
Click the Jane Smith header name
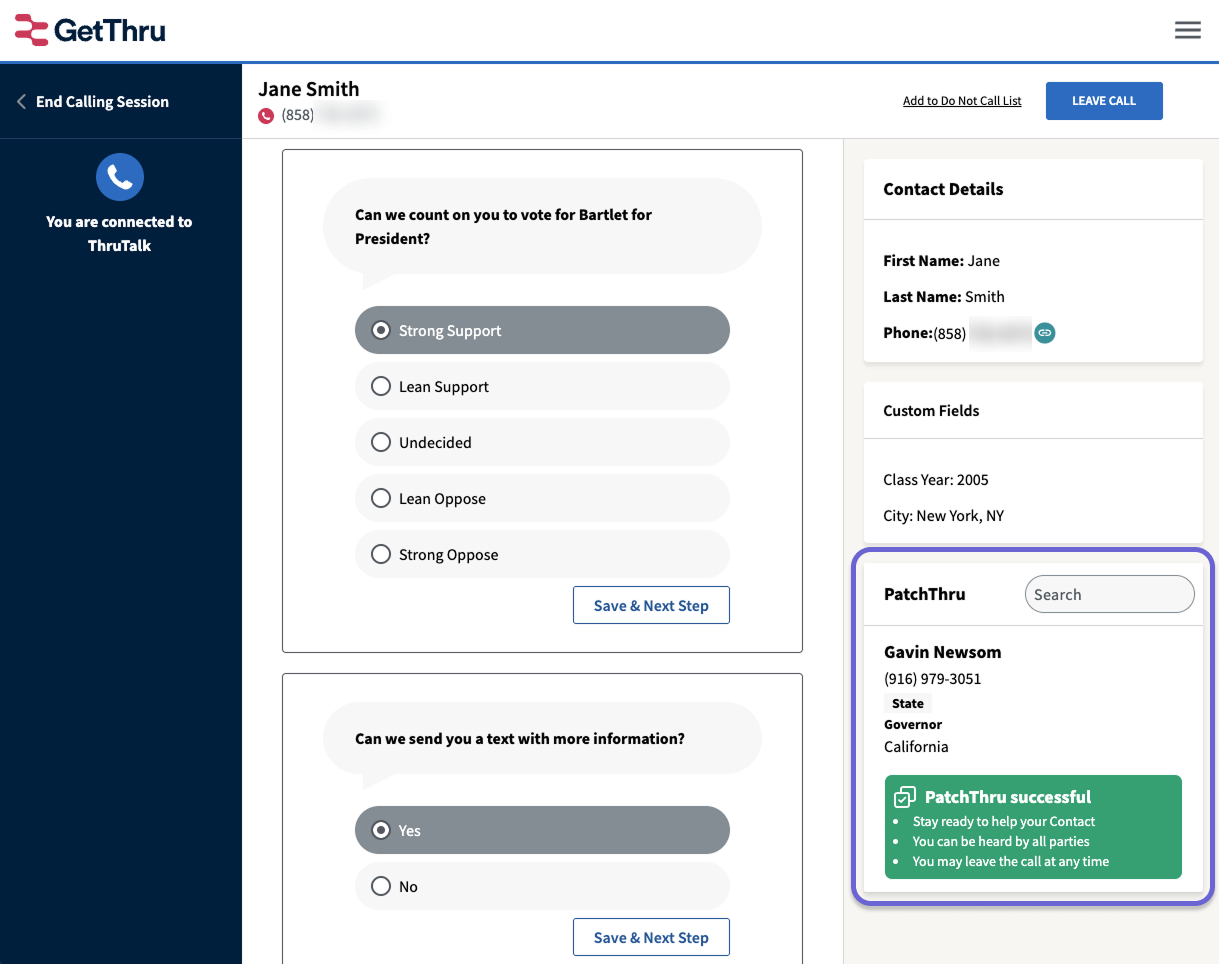308,89
